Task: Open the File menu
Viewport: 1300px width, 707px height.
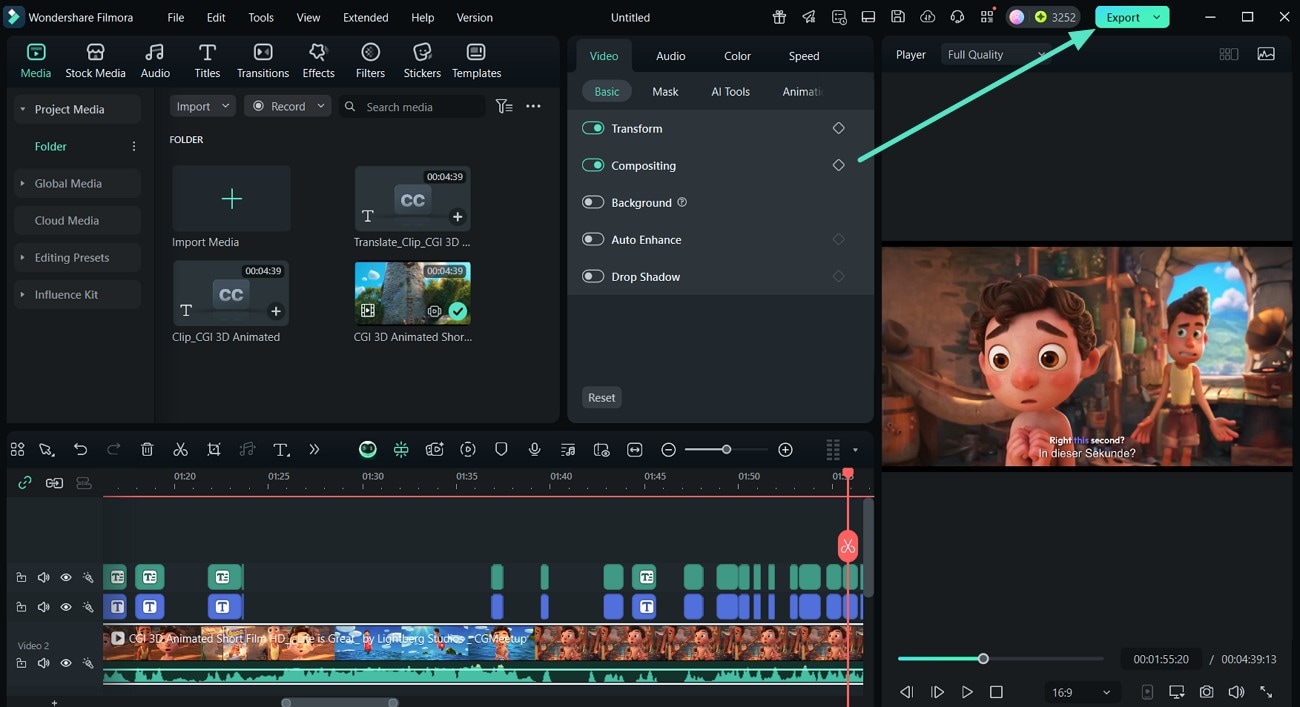Action: pos(175,17)
